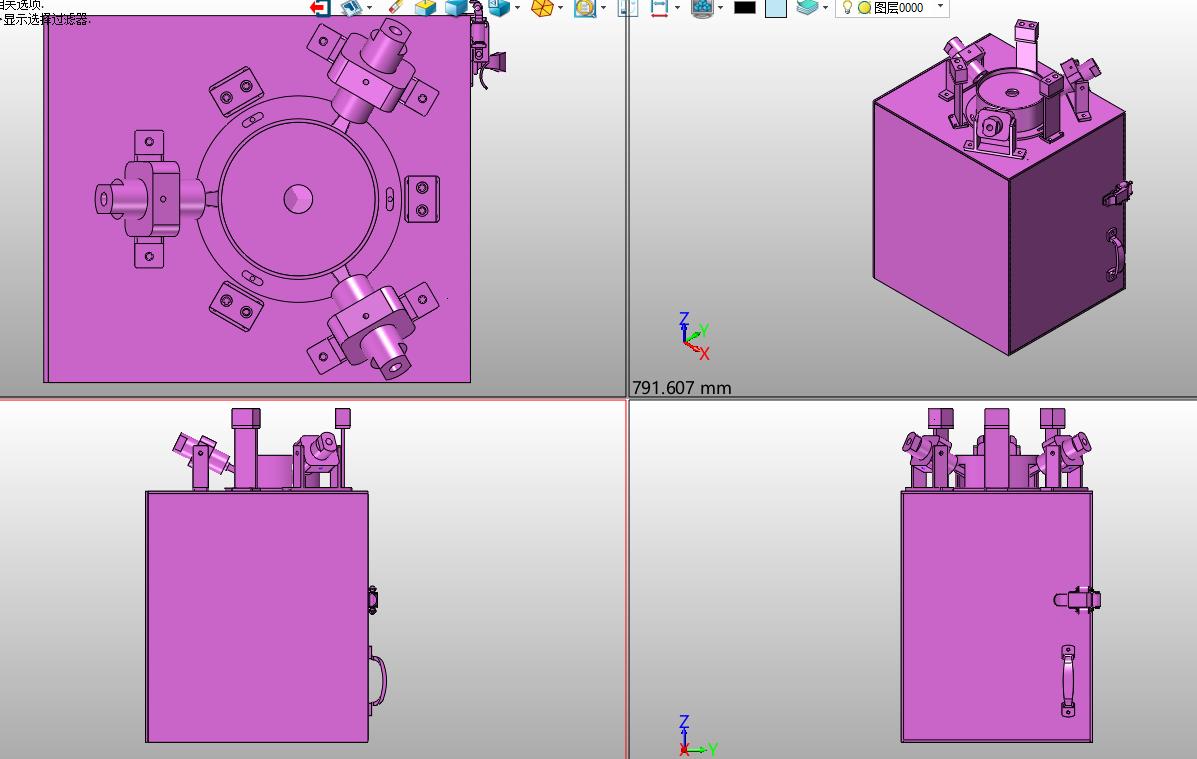Click the blue cube with overlay icon
This screenshot has width=1197, height=759.
coord(498,8)
